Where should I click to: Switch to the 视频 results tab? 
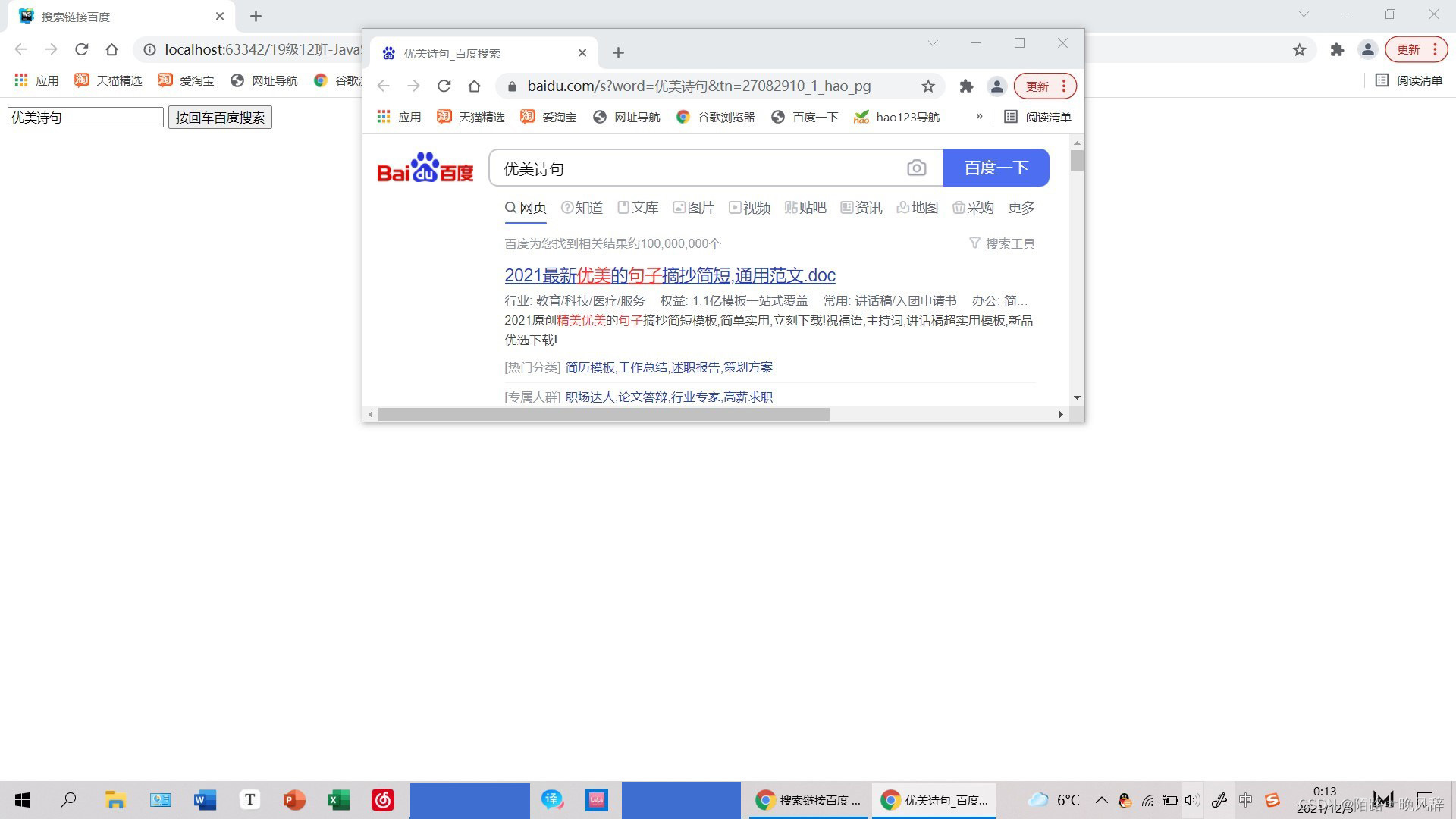pos(749,208)
